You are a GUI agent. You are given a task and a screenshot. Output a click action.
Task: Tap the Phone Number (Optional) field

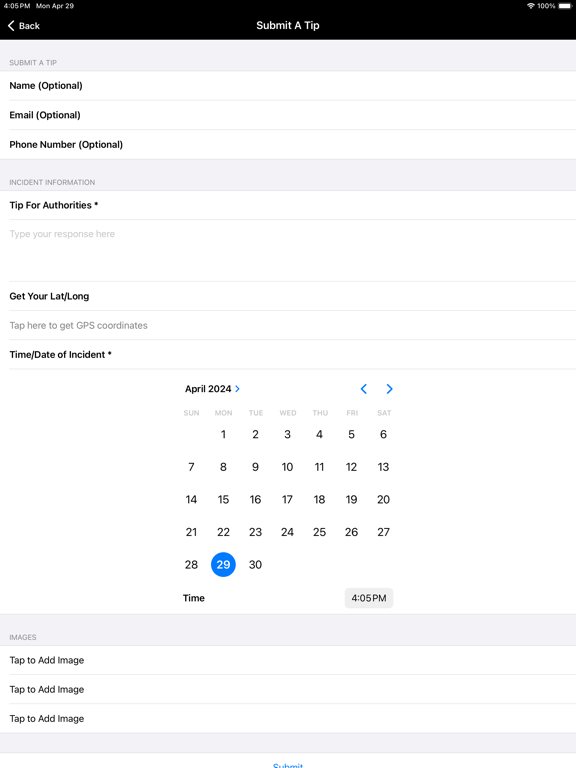tap(288, 144)
